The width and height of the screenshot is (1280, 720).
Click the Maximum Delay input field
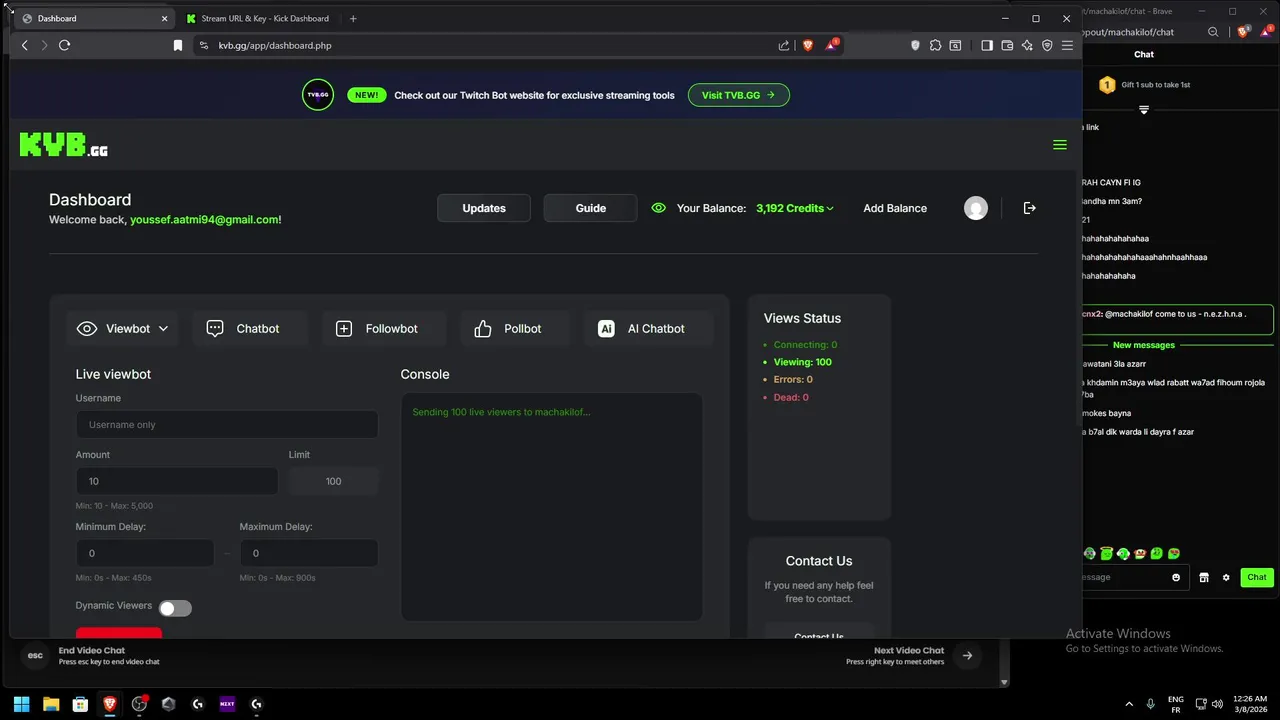point(309,553)
